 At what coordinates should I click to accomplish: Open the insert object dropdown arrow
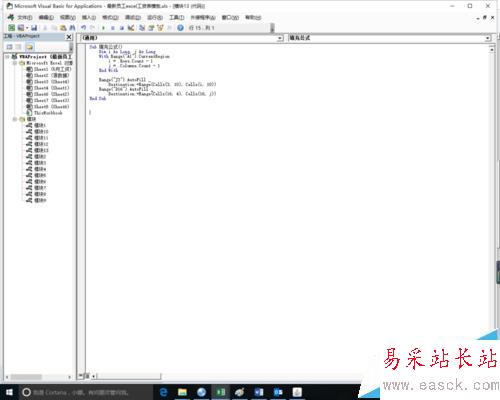[x=27, y=28]
